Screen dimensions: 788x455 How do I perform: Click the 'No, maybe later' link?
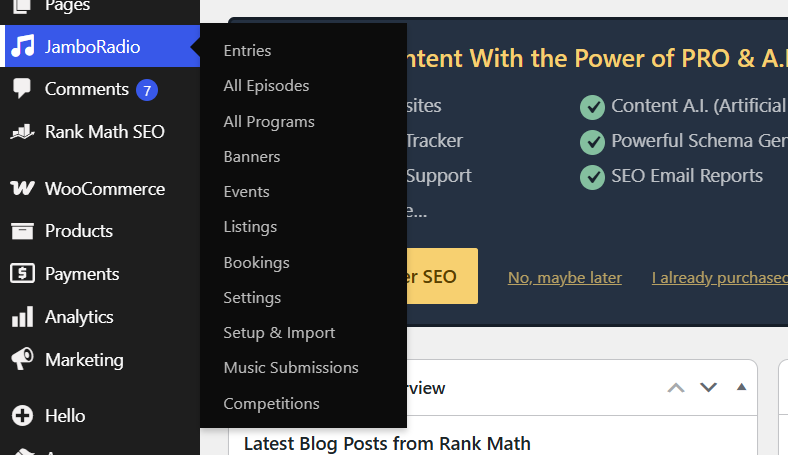click(x=564, y=278)
